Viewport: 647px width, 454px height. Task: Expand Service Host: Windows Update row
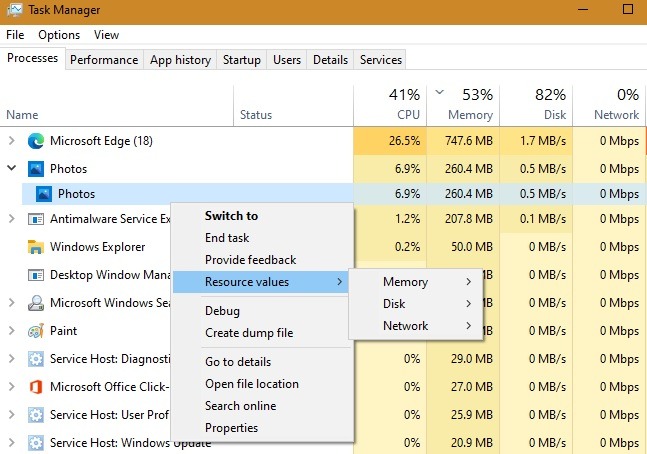[x=12, y=443]
